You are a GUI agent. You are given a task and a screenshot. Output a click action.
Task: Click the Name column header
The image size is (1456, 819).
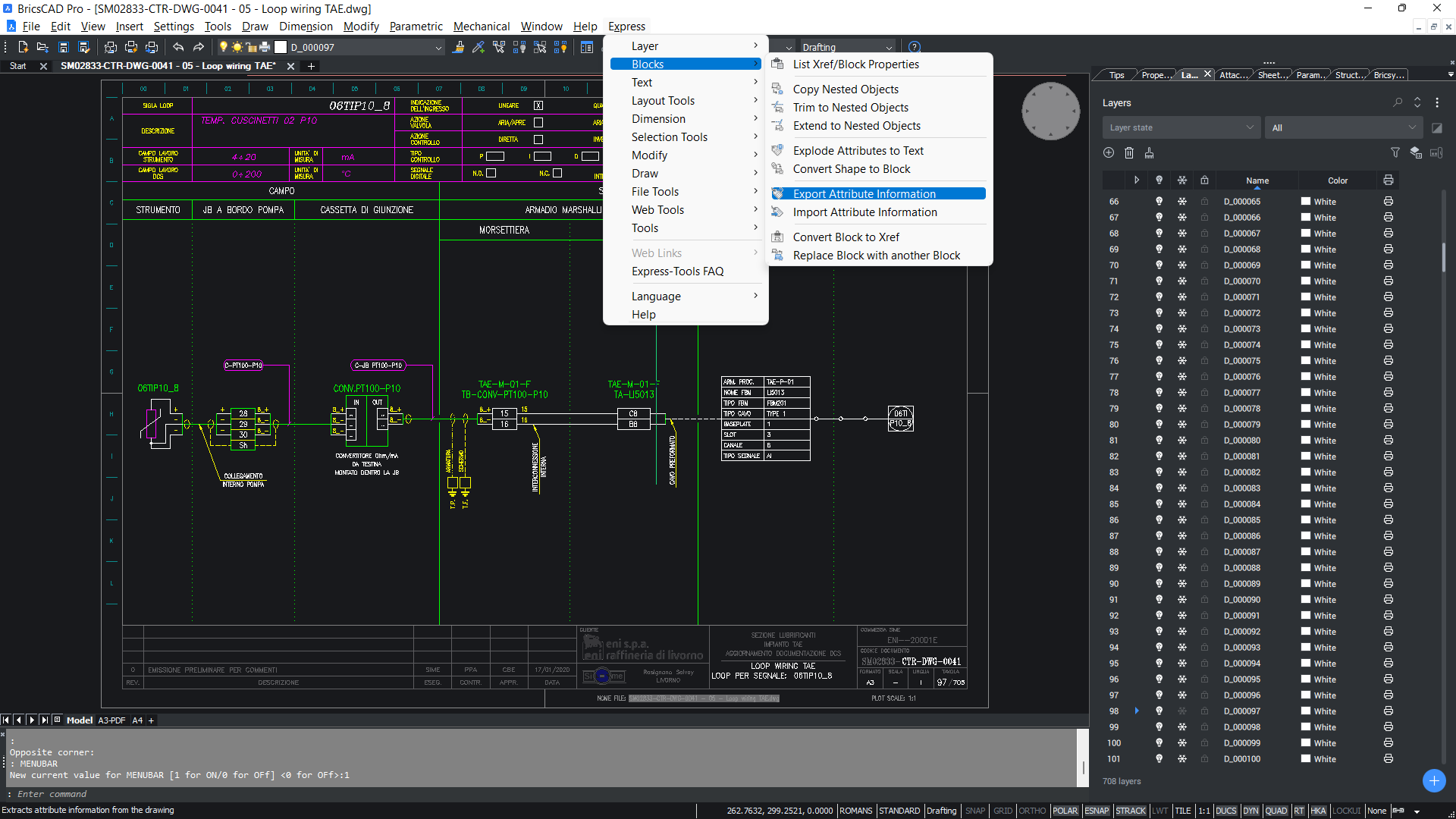1257,180
